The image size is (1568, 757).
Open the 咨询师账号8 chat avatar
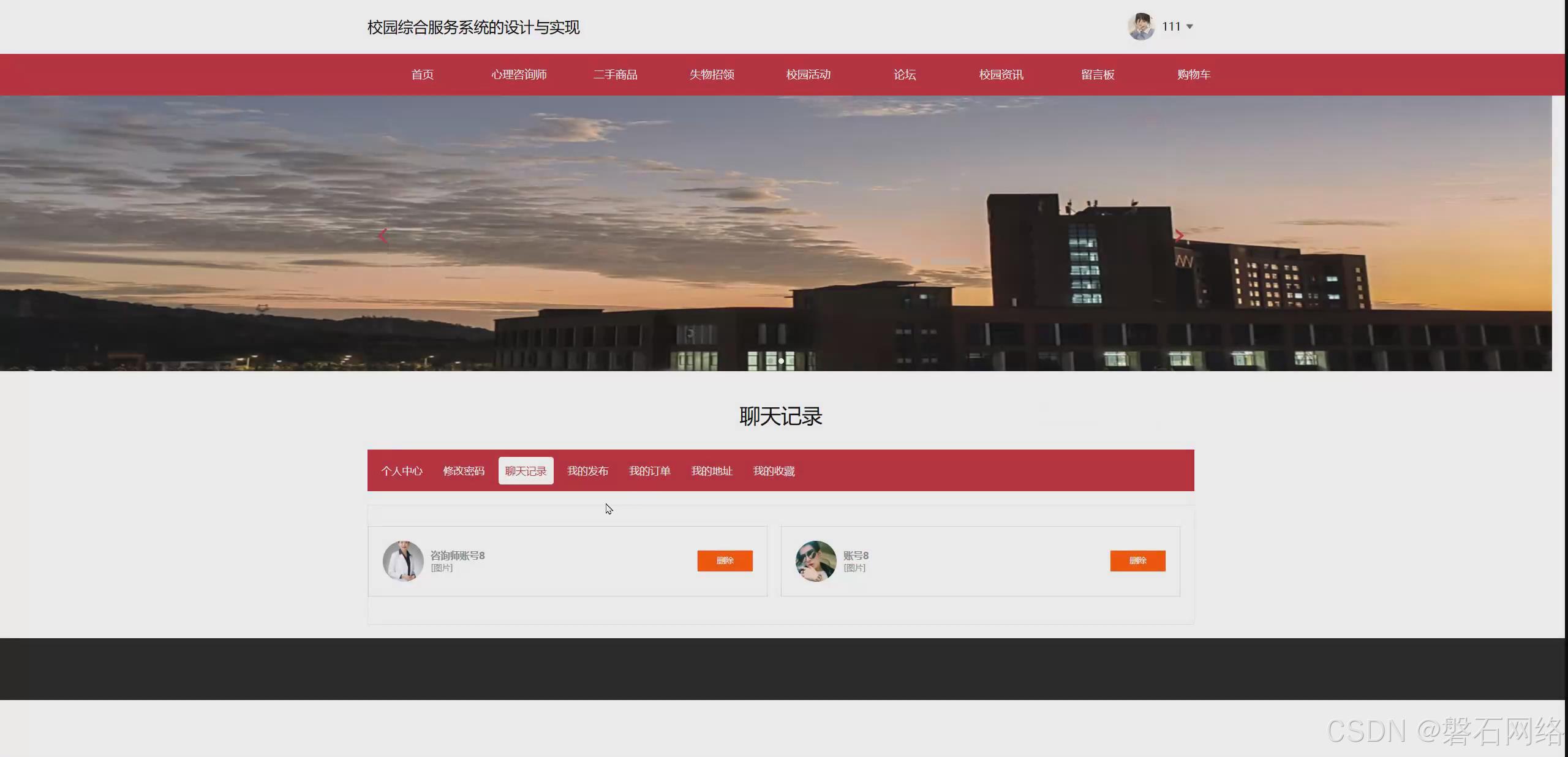coord(403,560)
